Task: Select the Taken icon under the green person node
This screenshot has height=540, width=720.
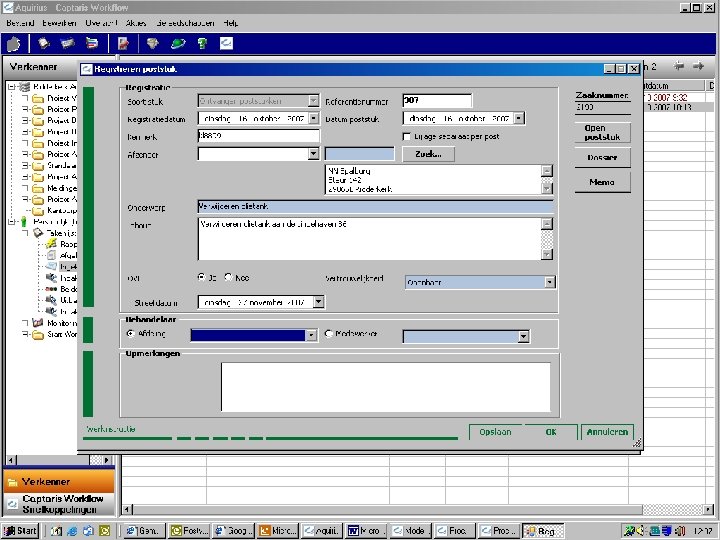Action: click(x=38, y=233)
